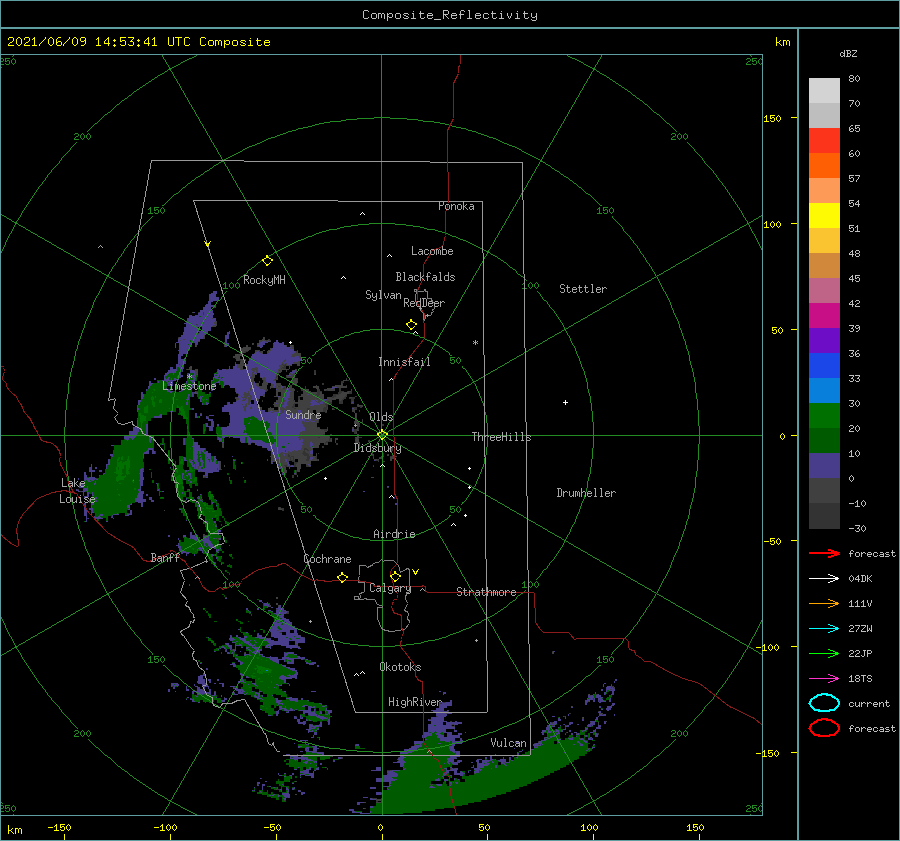Select the Stettler label
This screenshot has width=900, height=841.
(x=583, y=289)
